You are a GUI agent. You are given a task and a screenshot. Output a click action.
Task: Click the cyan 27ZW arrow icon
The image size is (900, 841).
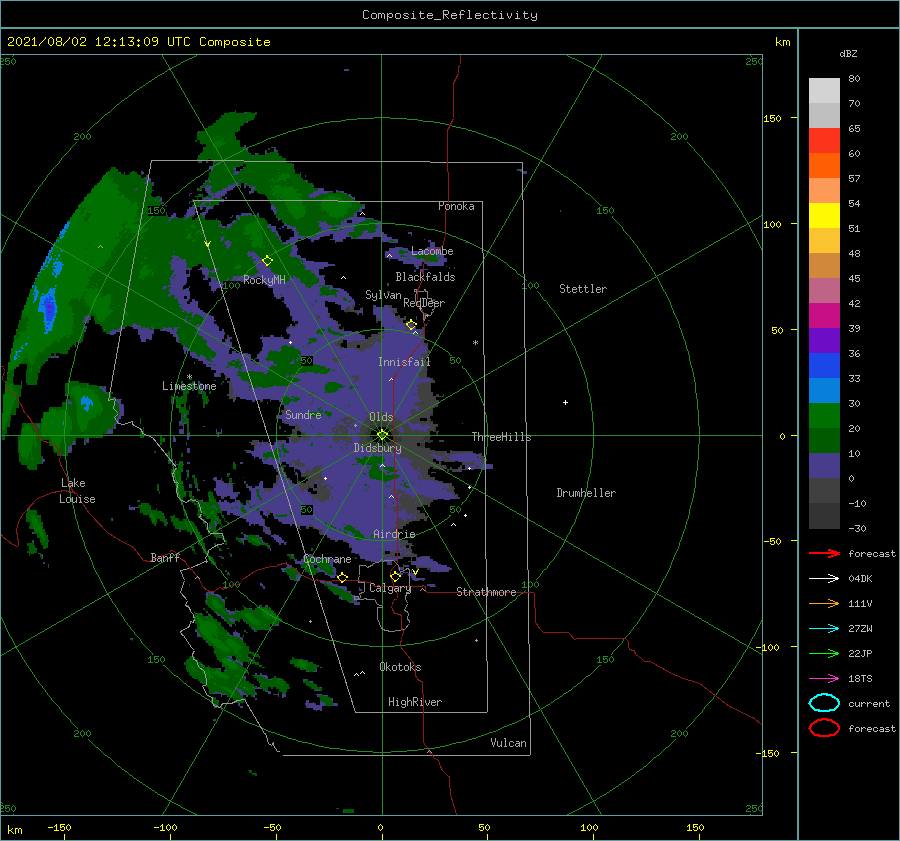point(824,629)
